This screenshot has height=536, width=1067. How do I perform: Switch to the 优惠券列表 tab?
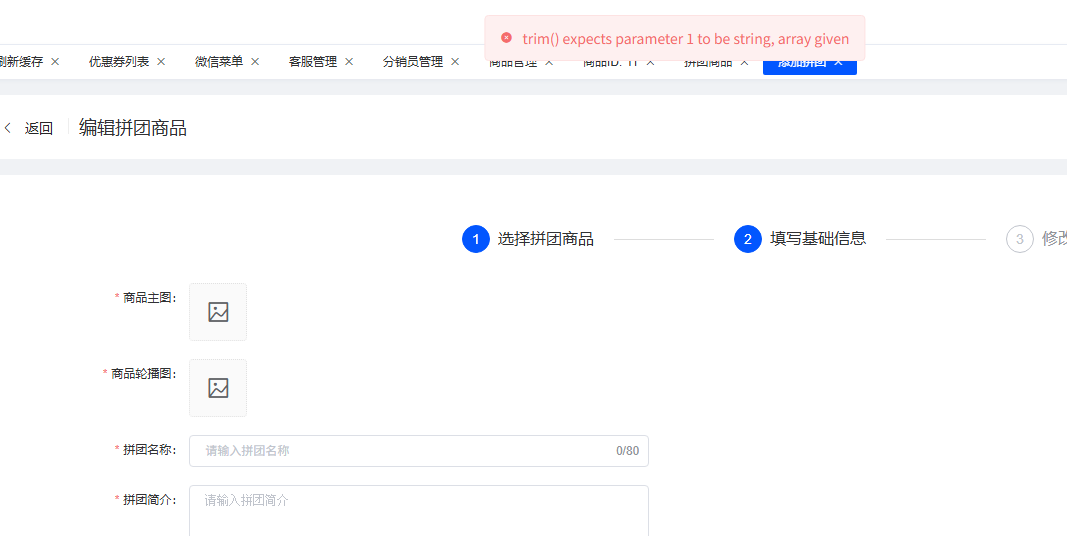[118, 61]
